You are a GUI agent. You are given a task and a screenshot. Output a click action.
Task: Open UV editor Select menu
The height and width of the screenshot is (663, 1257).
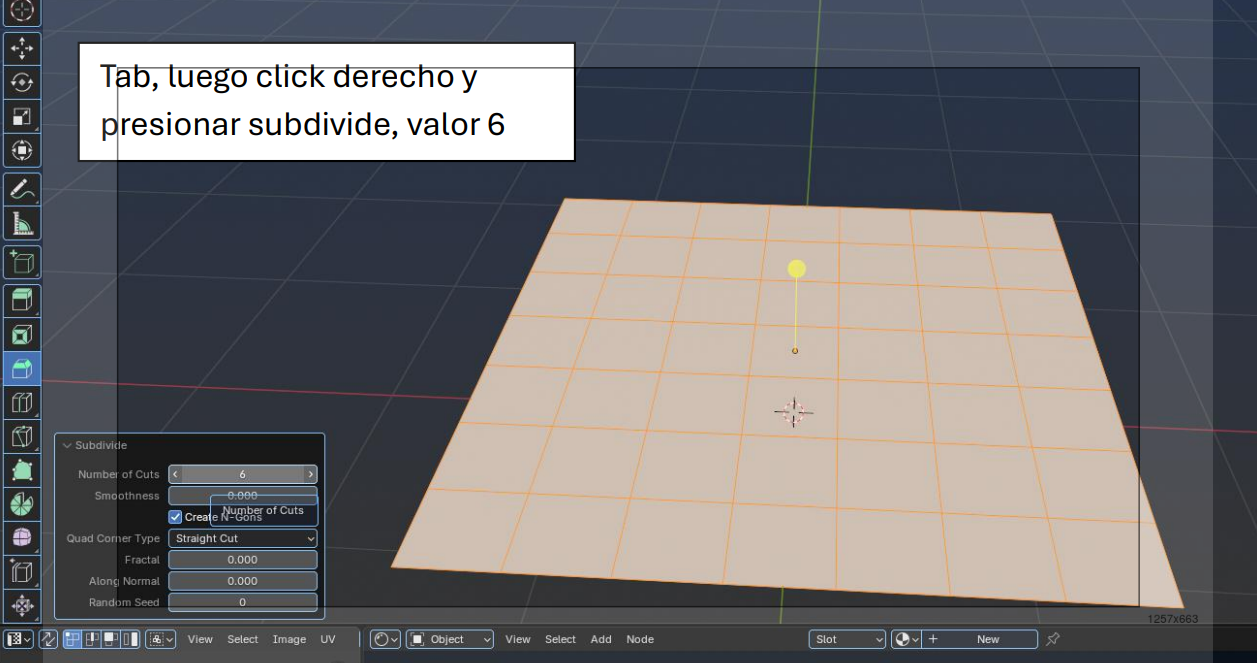coord(243,639)
